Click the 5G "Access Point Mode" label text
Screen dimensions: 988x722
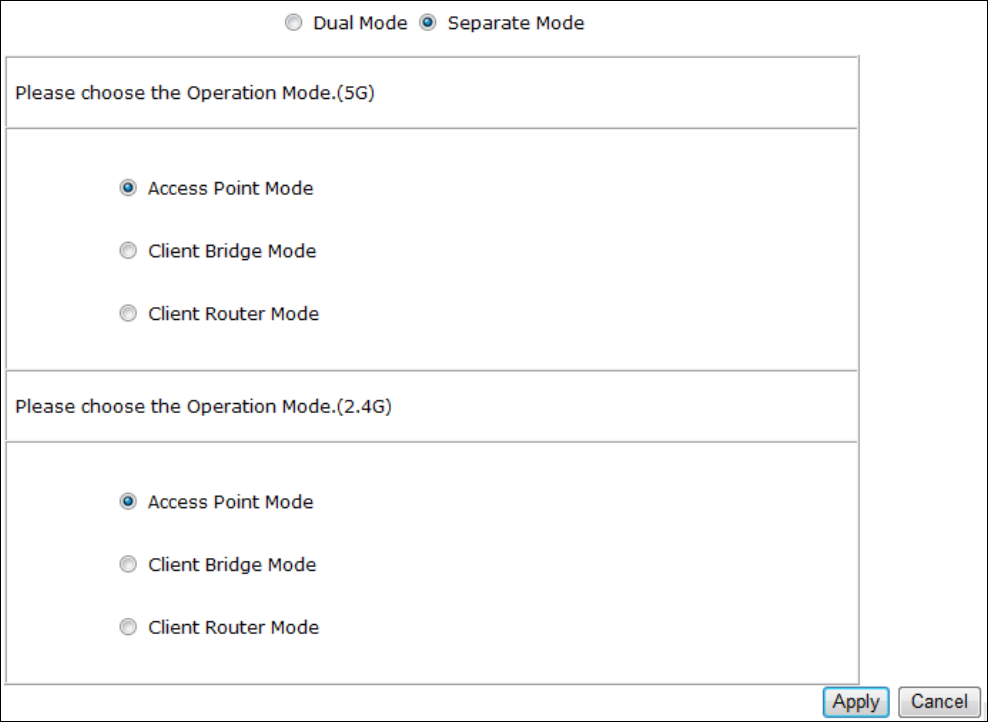pyautogui.click(x=230, y=188)
